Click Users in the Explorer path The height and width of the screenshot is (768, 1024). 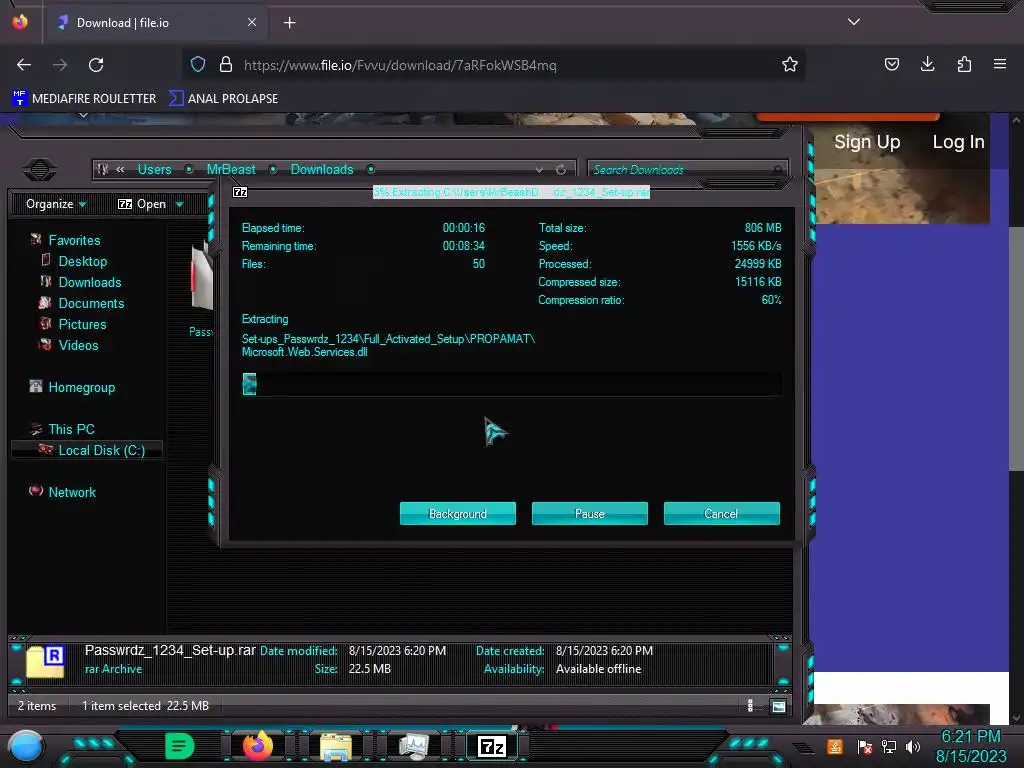coord(154,169)
